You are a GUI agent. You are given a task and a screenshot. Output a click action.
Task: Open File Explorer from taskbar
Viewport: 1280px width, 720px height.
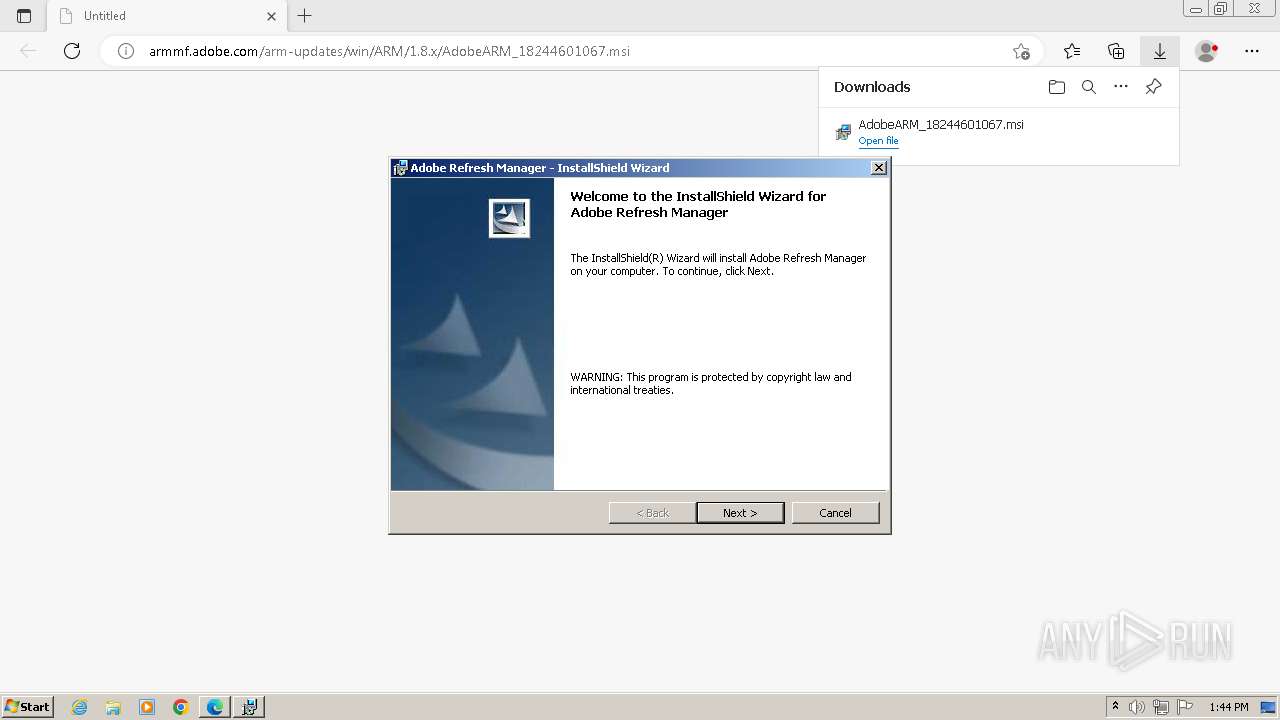[x=113, y=707]
